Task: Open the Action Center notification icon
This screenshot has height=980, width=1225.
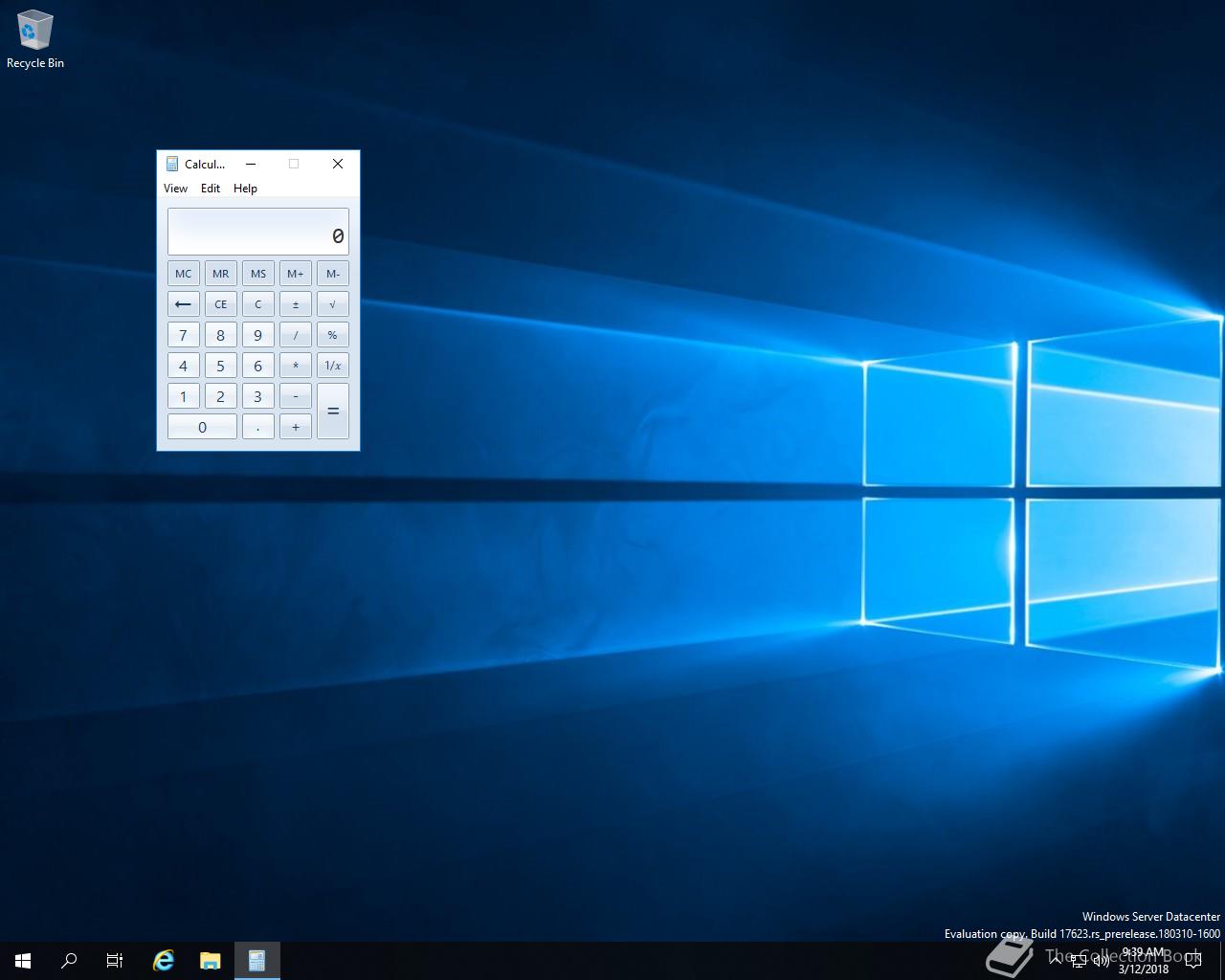Action: click(1192, 961)
